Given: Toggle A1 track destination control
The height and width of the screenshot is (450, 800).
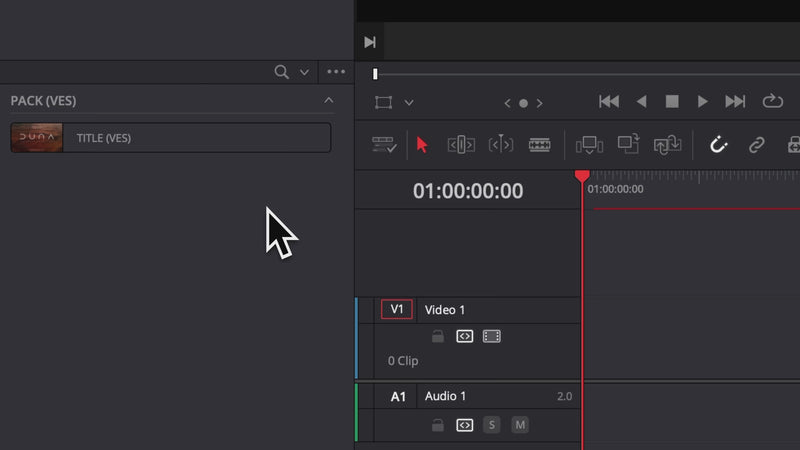Looking at the screenshot, I should pyautogui.click(x=398, y=396).
